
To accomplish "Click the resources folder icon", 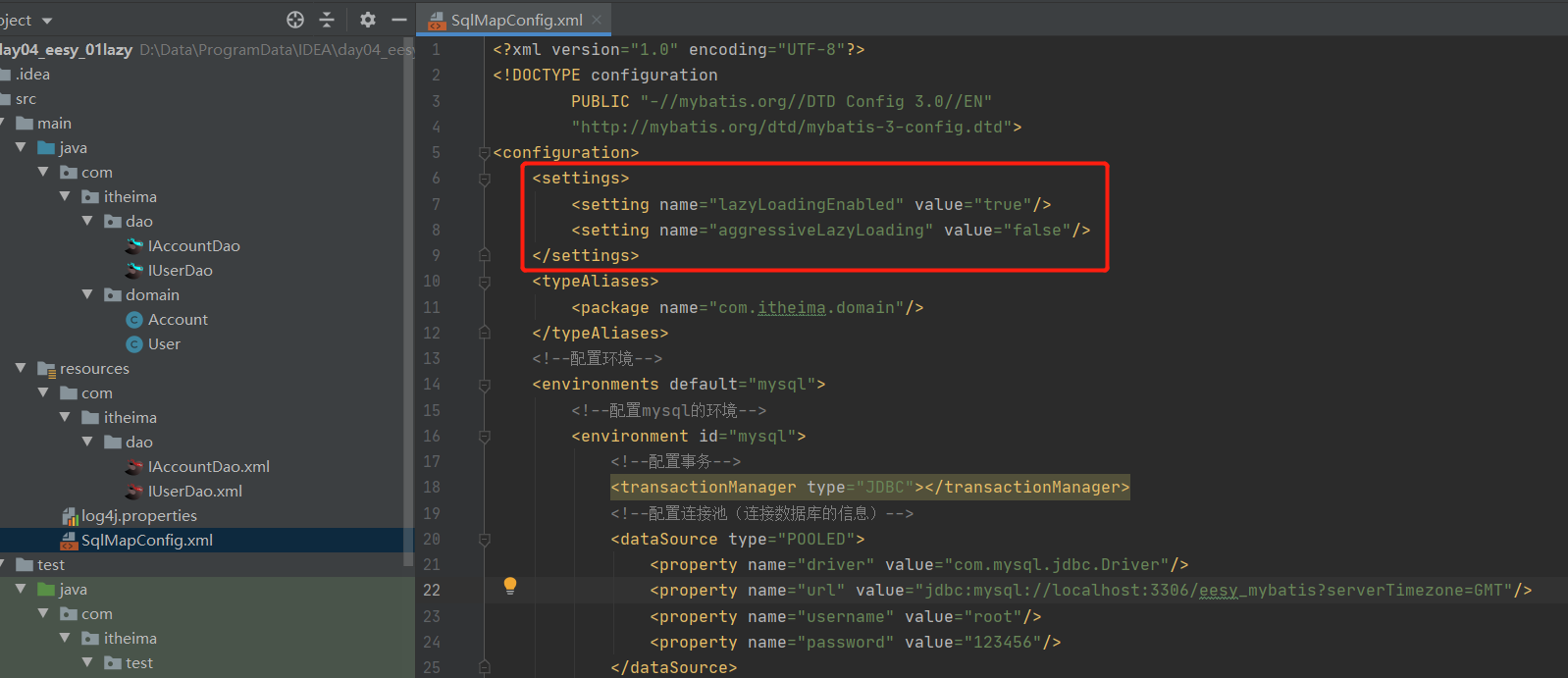I will point(46,369).
